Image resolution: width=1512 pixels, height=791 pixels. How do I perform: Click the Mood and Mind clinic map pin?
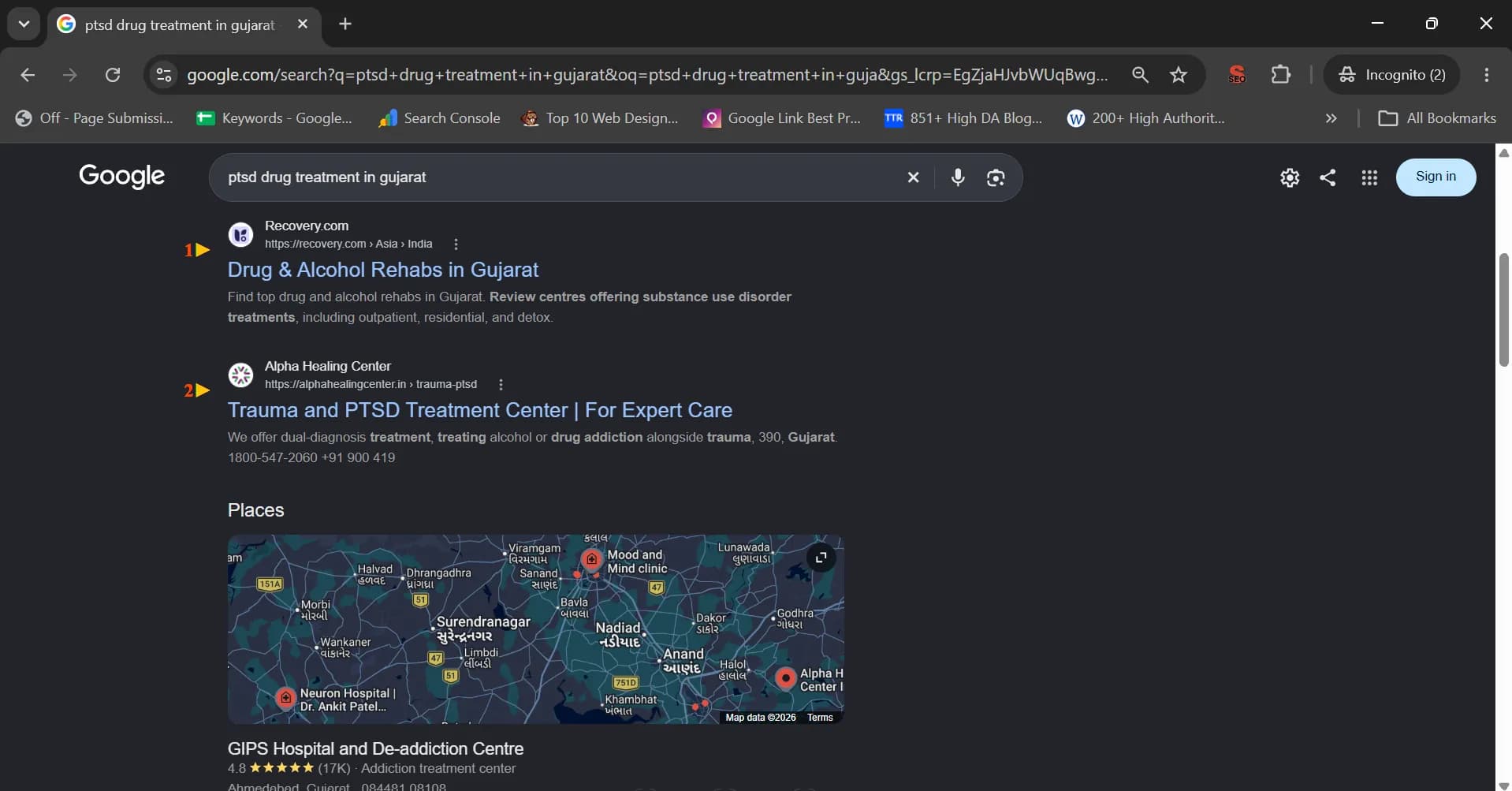pyautogui.click(x=591, y=559)
